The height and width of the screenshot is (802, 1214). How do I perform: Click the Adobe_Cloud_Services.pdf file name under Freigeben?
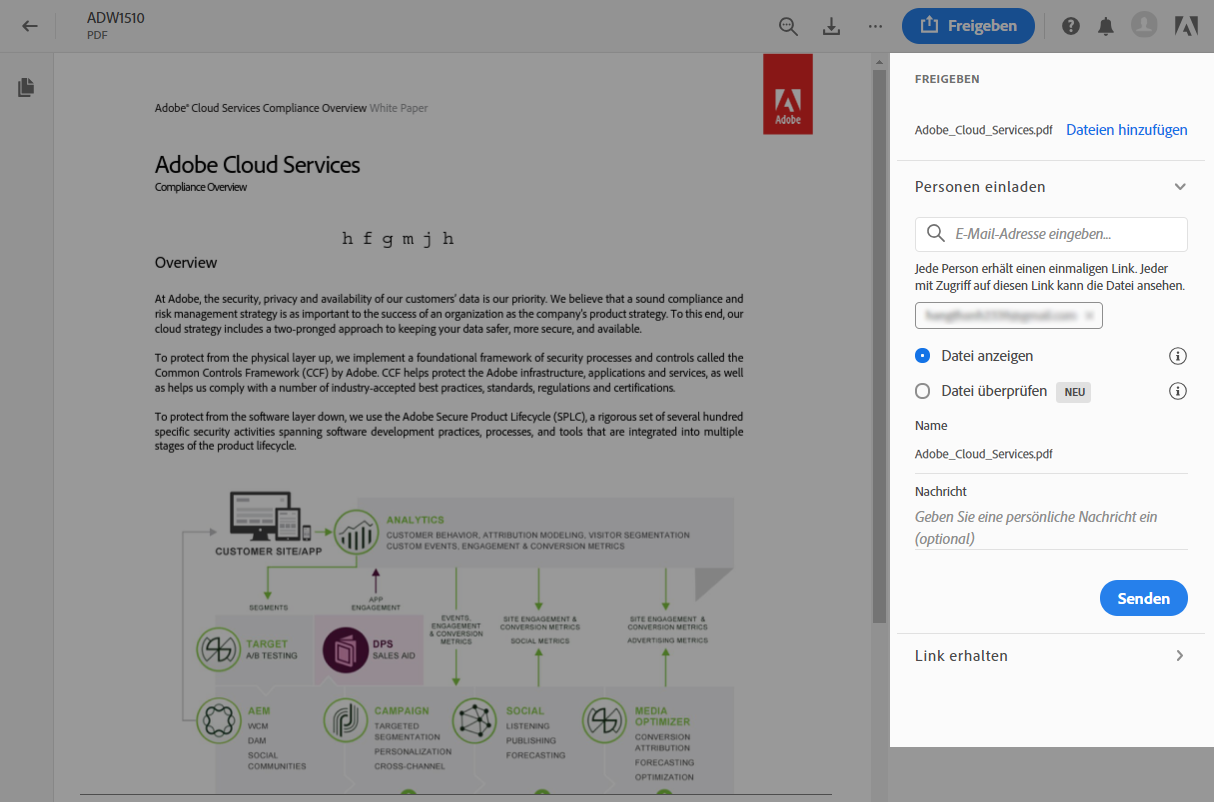(x=983, y=130)
